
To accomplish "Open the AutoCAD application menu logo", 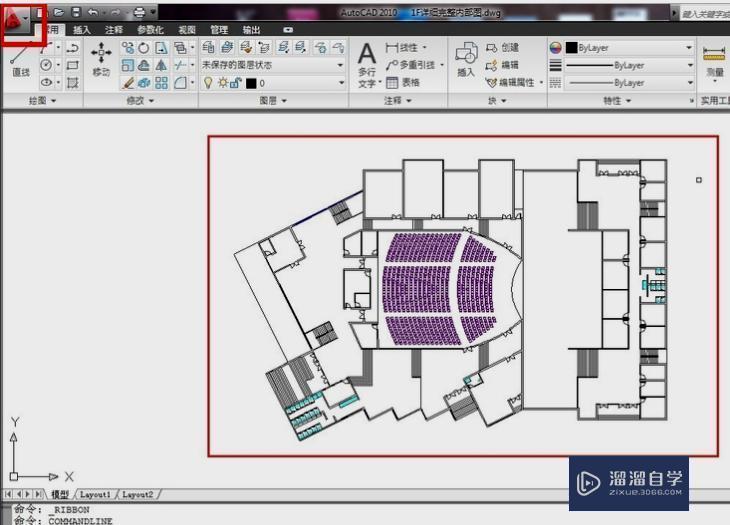I will 17,21.
